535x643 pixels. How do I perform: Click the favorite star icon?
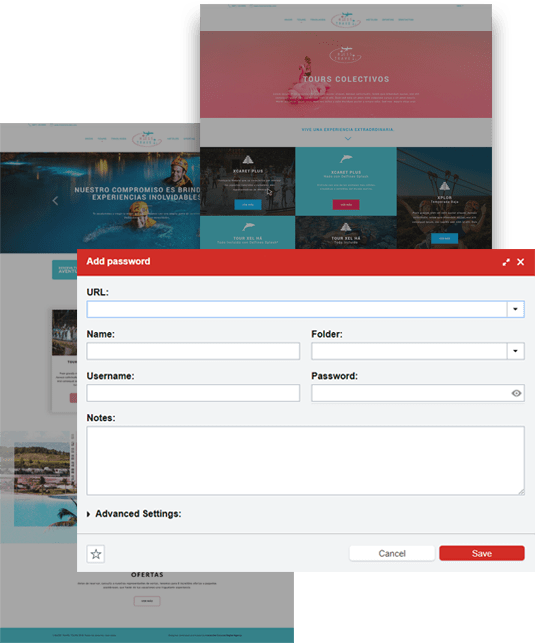tap(96, 554)
